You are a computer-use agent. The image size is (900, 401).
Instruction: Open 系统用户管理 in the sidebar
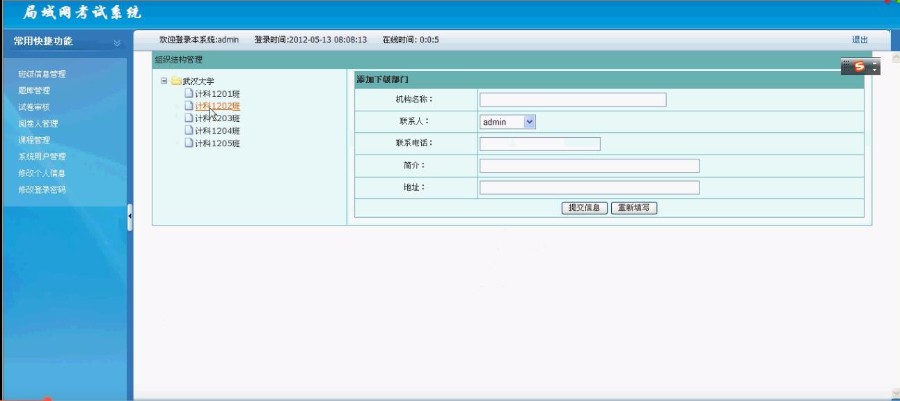pos(42,156)
